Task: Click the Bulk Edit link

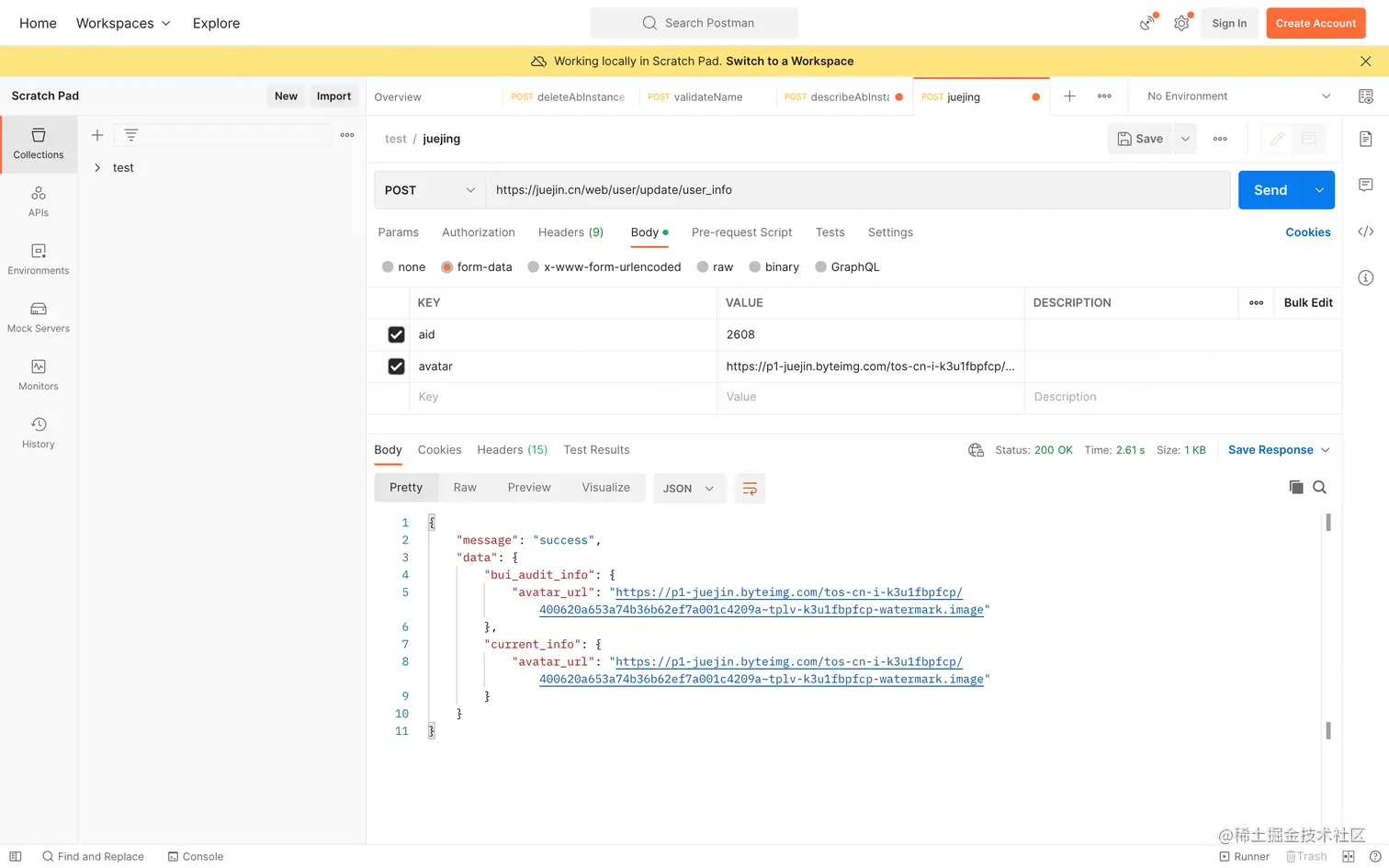Action: [1308, 302]
